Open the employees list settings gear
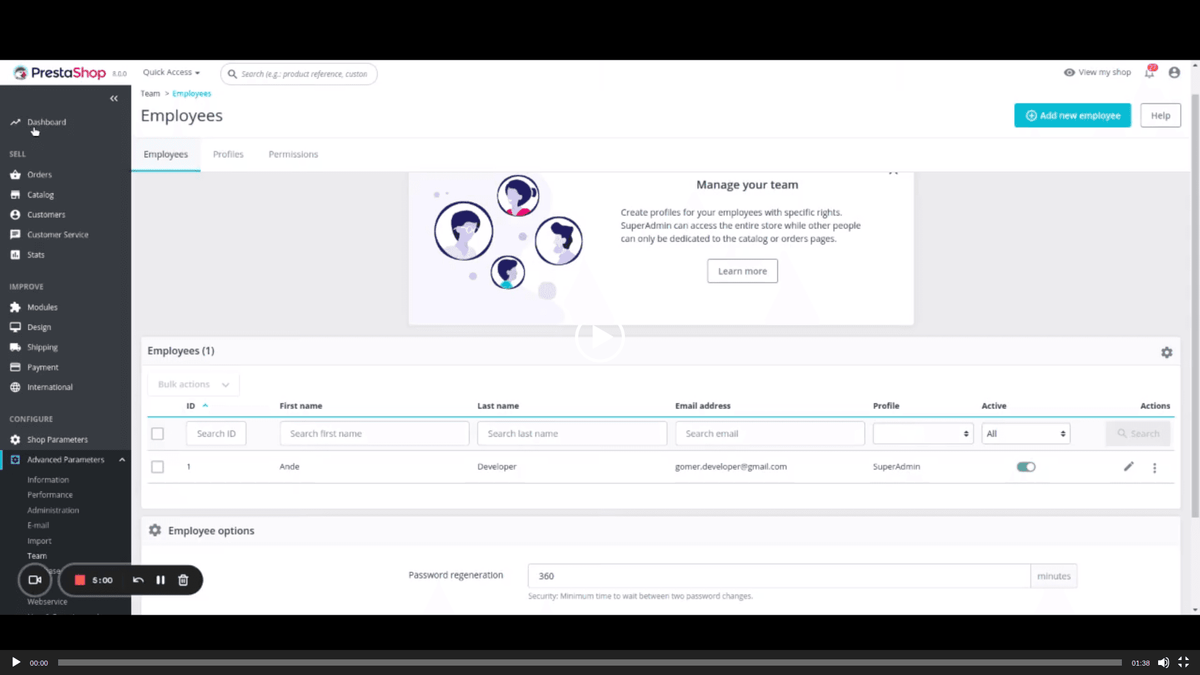1200x675 pixels. [x=1166, y=352]
